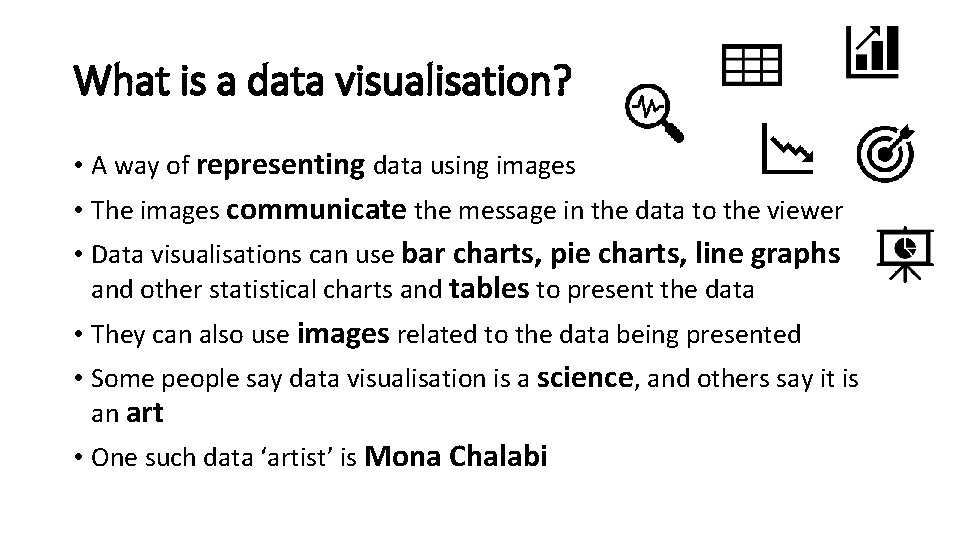Image resolution: width=960 pixels, height=540 pixels.
Task: Click the declining line graph icon
Action: pyautogui.click(x=787, y=147)
